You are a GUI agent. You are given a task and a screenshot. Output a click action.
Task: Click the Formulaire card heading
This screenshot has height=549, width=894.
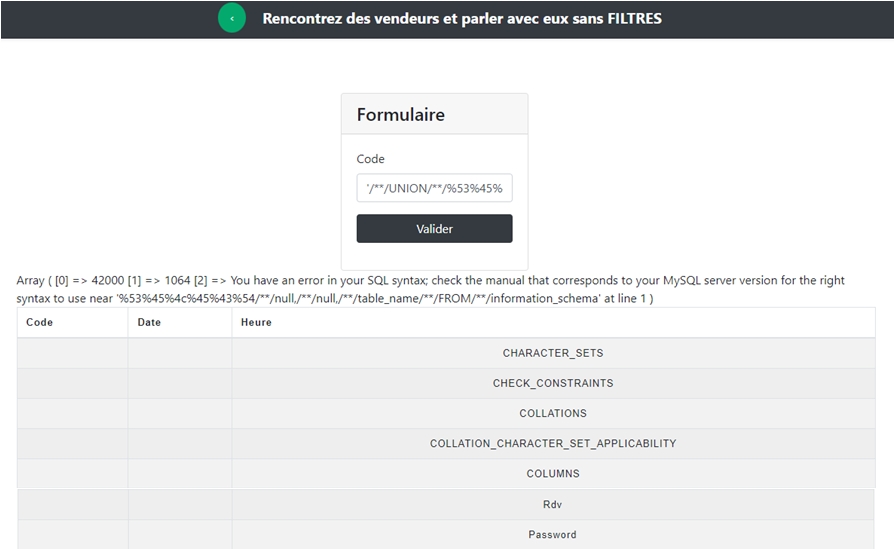point(401,115)
